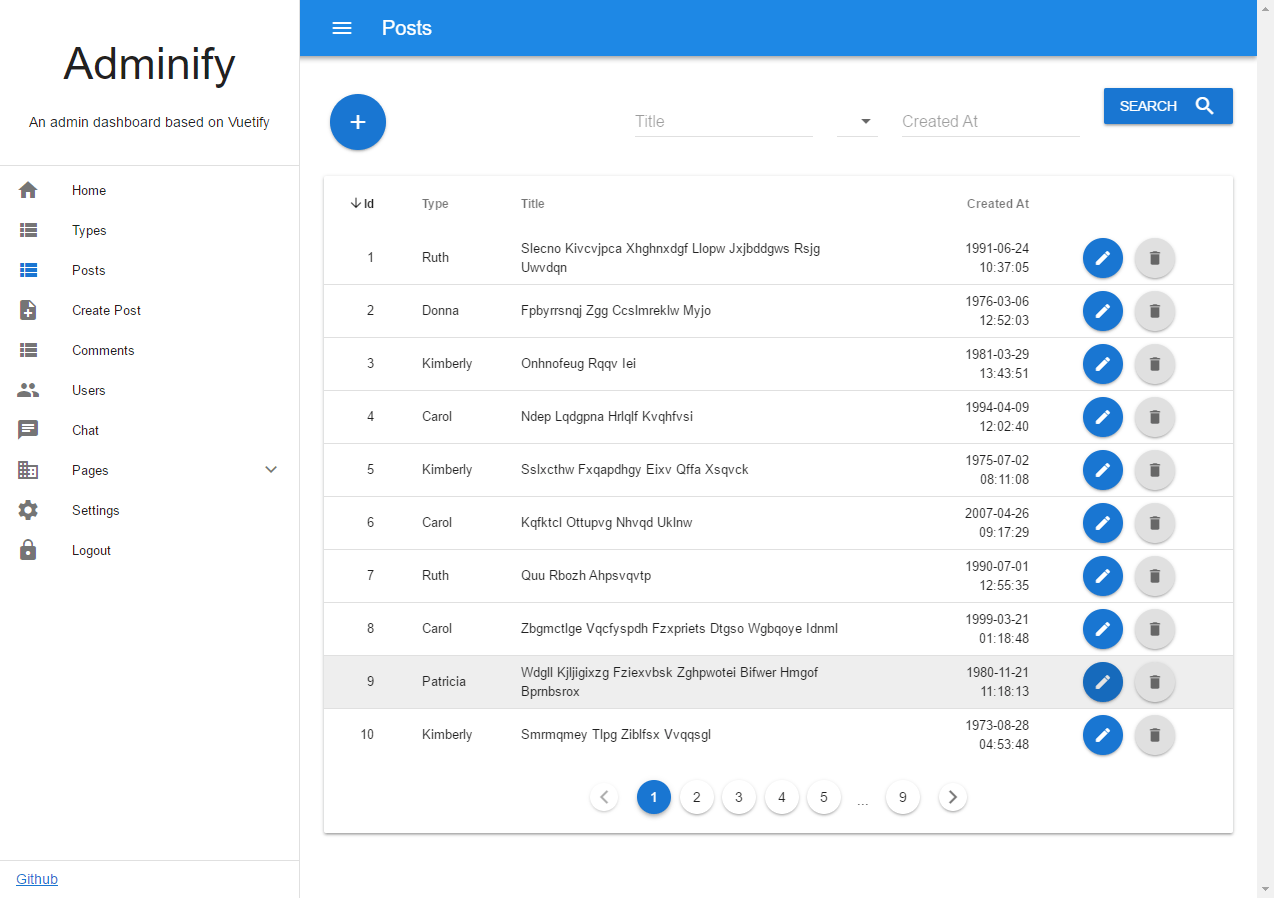Click the blue plus button to add a post
This screenshot has width=1274, height=898.
(357, 122)
